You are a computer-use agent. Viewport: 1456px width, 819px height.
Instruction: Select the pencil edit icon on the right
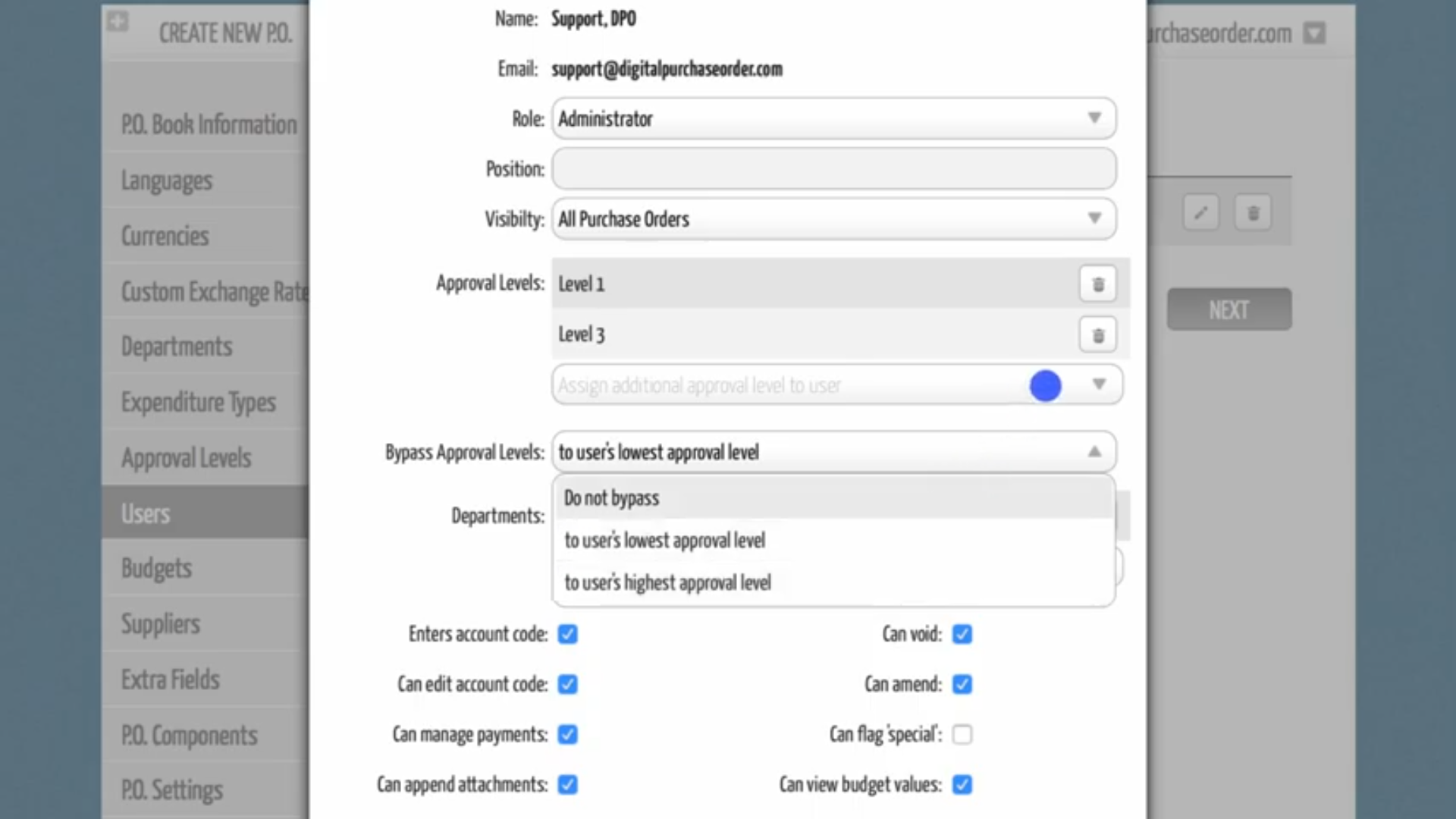1201,213
